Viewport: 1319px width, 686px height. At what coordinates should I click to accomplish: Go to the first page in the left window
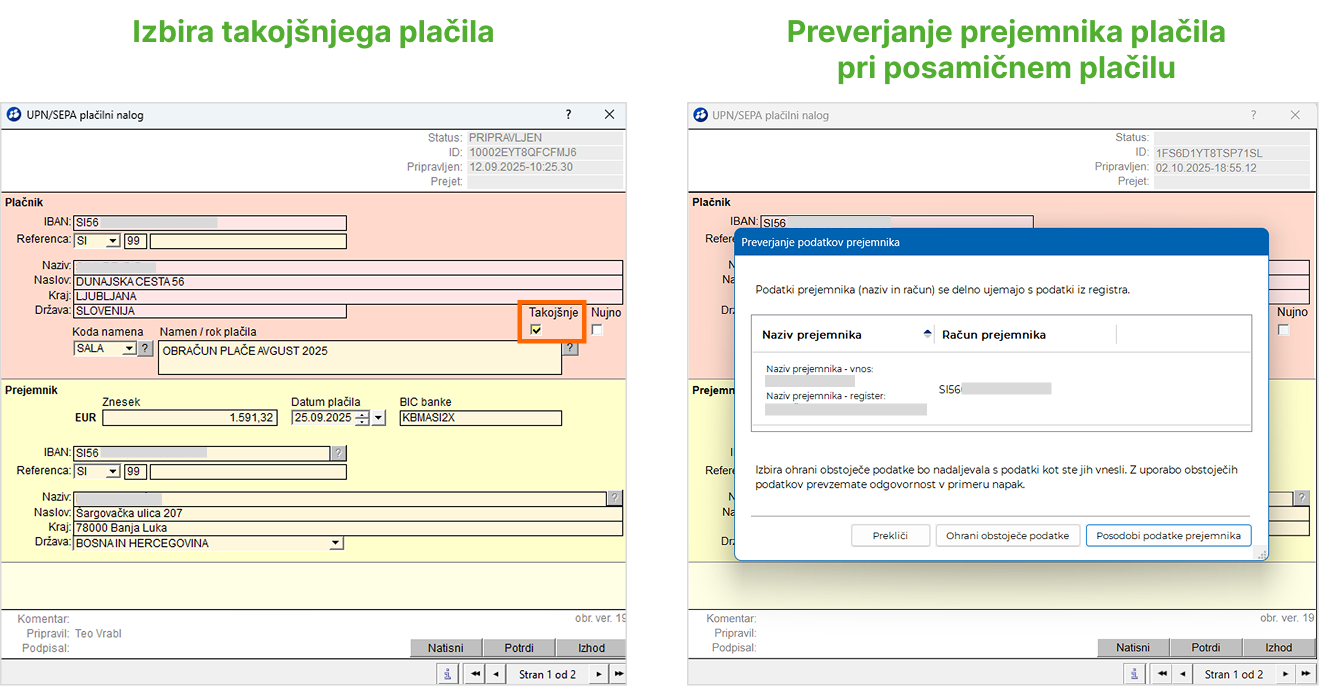[x=475, y=674]
